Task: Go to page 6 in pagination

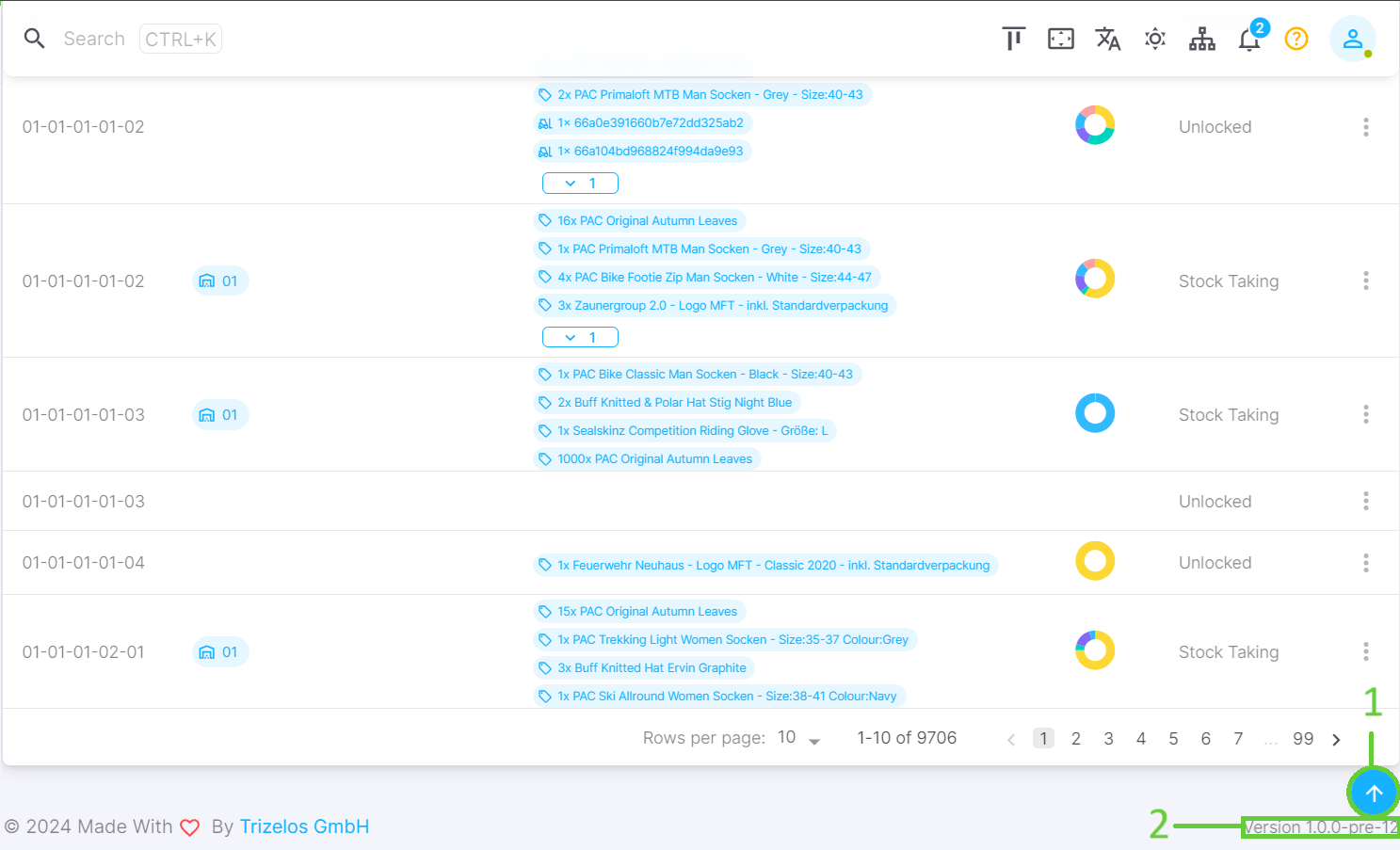Action: click(x=1206, y=739)
